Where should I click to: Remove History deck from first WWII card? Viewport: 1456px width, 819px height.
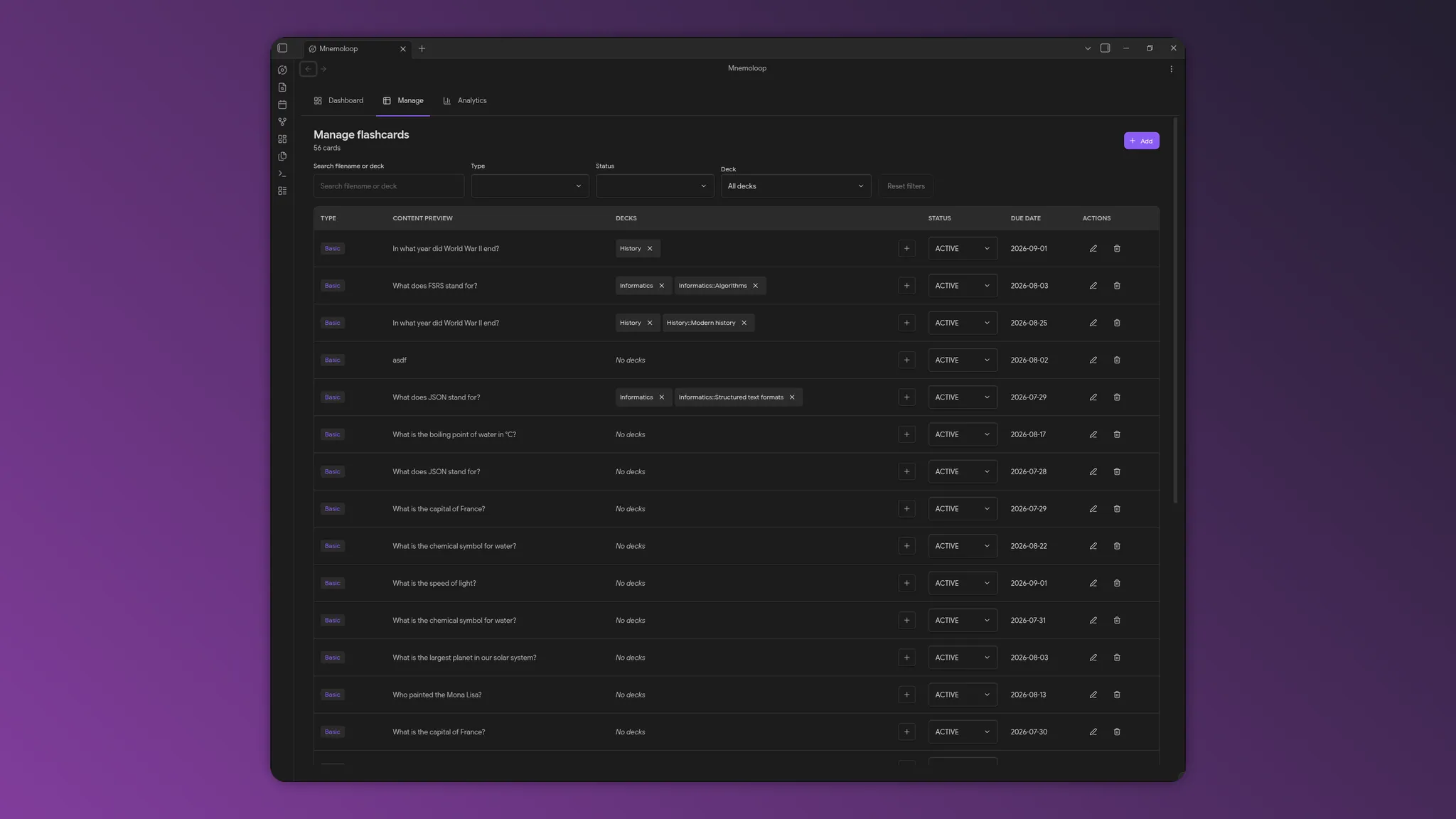650,249
